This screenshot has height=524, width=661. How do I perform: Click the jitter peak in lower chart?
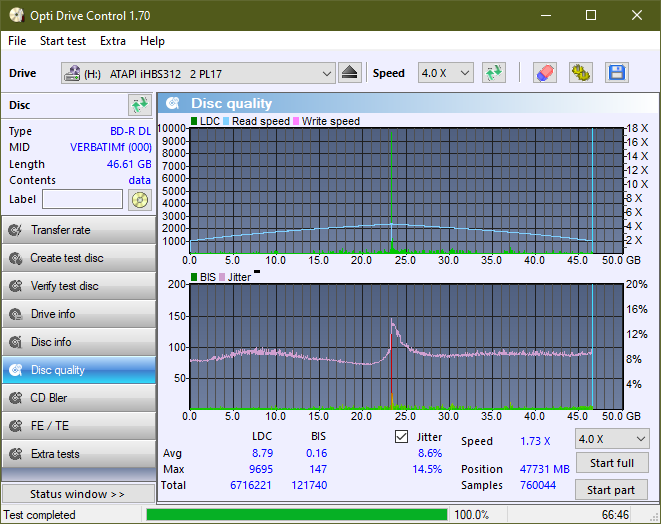392,322
